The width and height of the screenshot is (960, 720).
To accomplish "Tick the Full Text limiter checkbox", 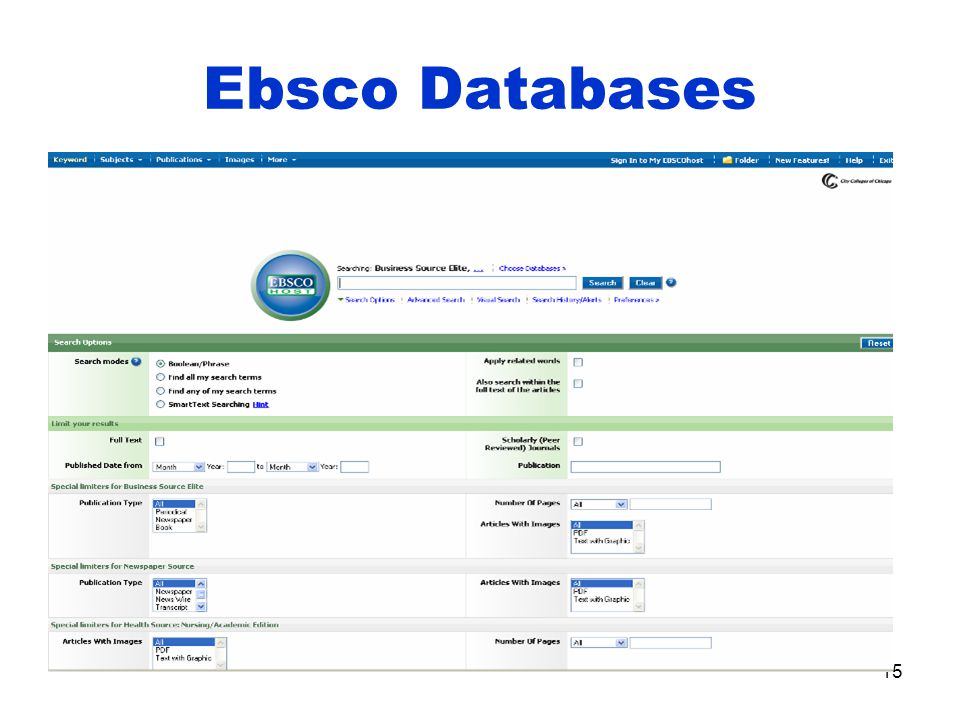I will (x=160, y=441).
